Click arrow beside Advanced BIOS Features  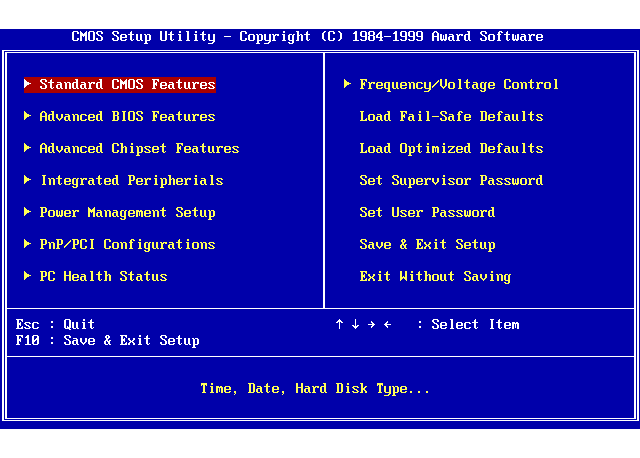click(x=27, y=116)
